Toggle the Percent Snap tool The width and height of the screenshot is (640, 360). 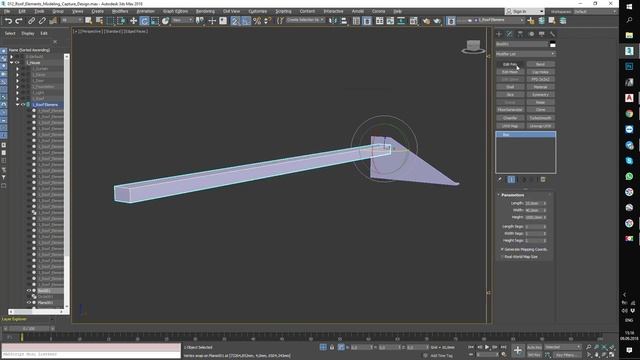coord(257,20)
